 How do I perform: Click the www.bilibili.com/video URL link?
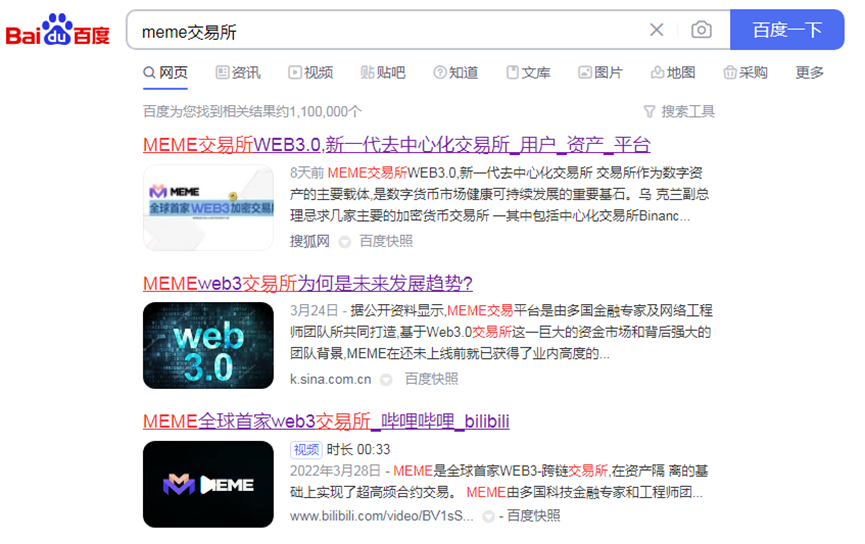[382, 516]
